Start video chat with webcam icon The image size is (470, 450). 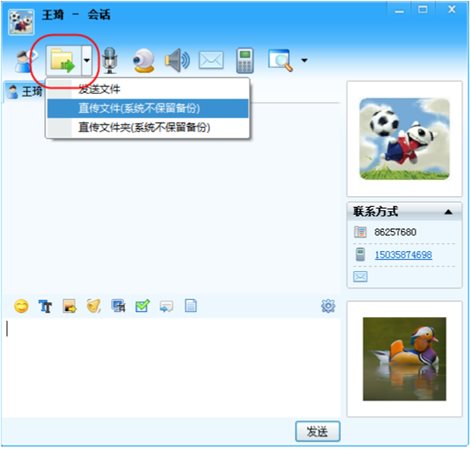144,61
